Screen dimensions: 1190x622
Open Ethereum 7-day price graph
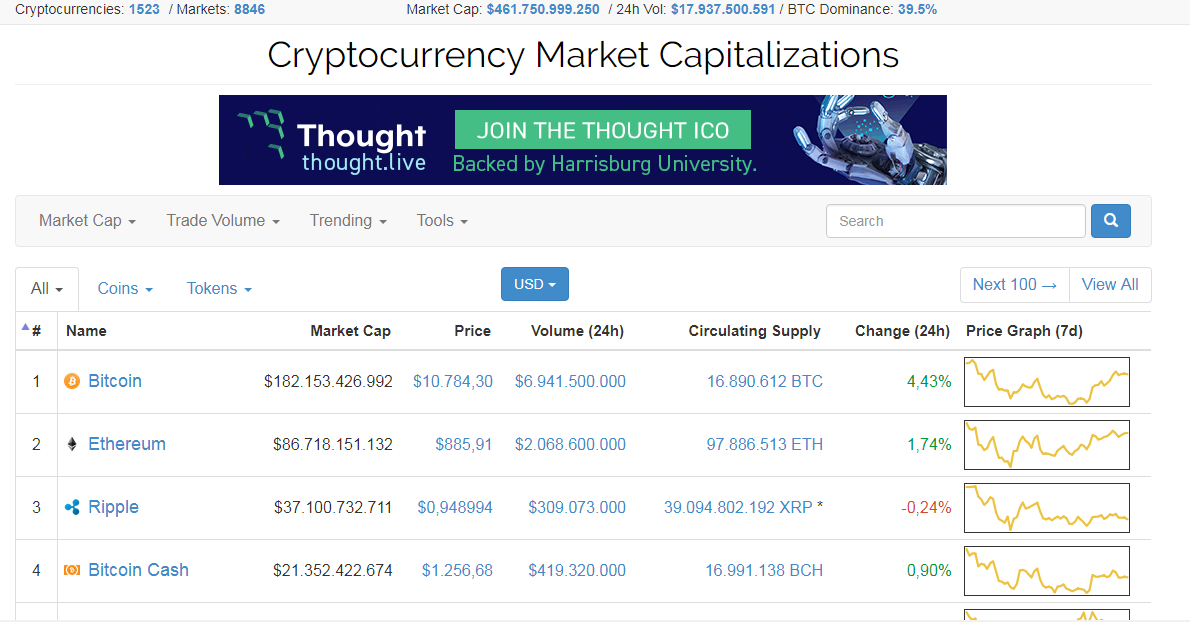point(1046,444)
